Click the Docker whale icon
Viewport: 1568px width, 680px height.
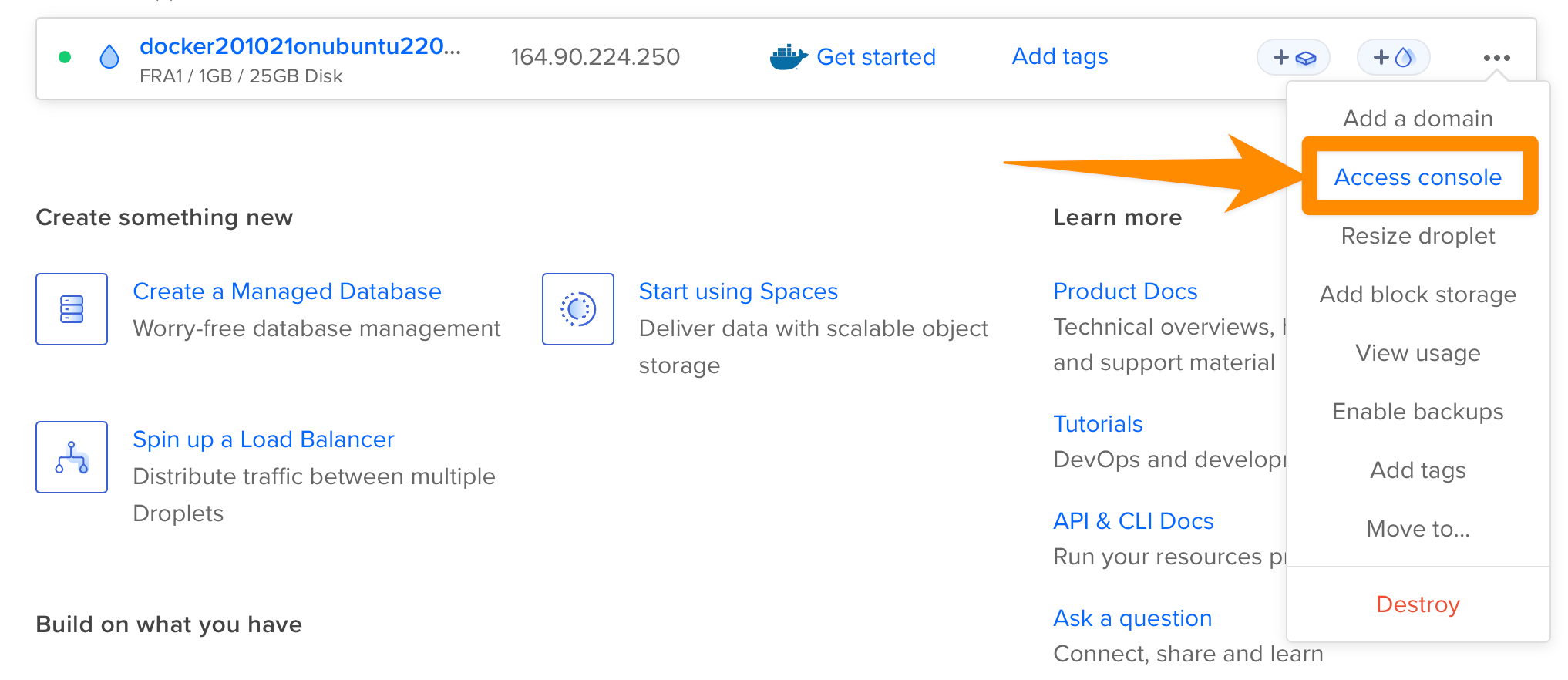[788, 57]
